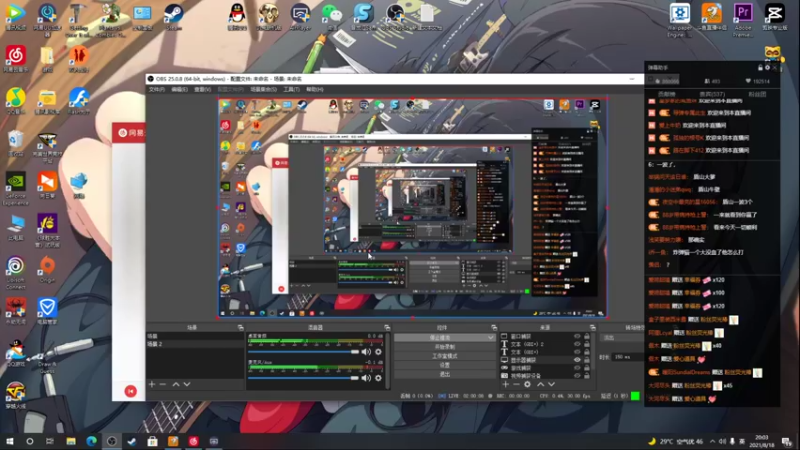
Task: Toggle the lock on the 游戏捕获 source
Action: 587,367
